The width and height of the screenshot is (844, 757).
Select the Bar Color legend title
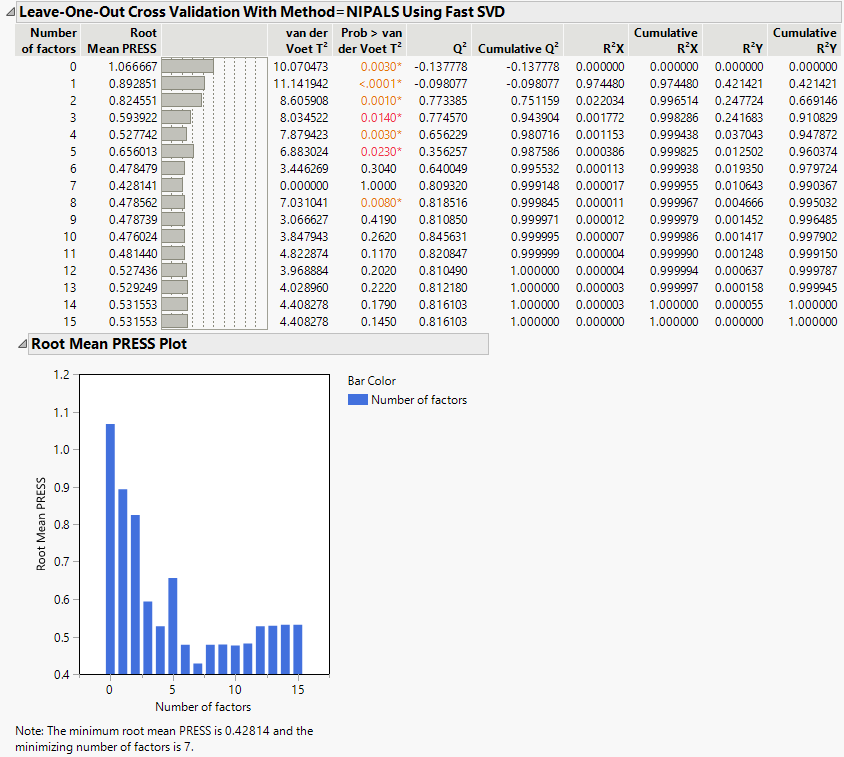click(x=371, y=381)
